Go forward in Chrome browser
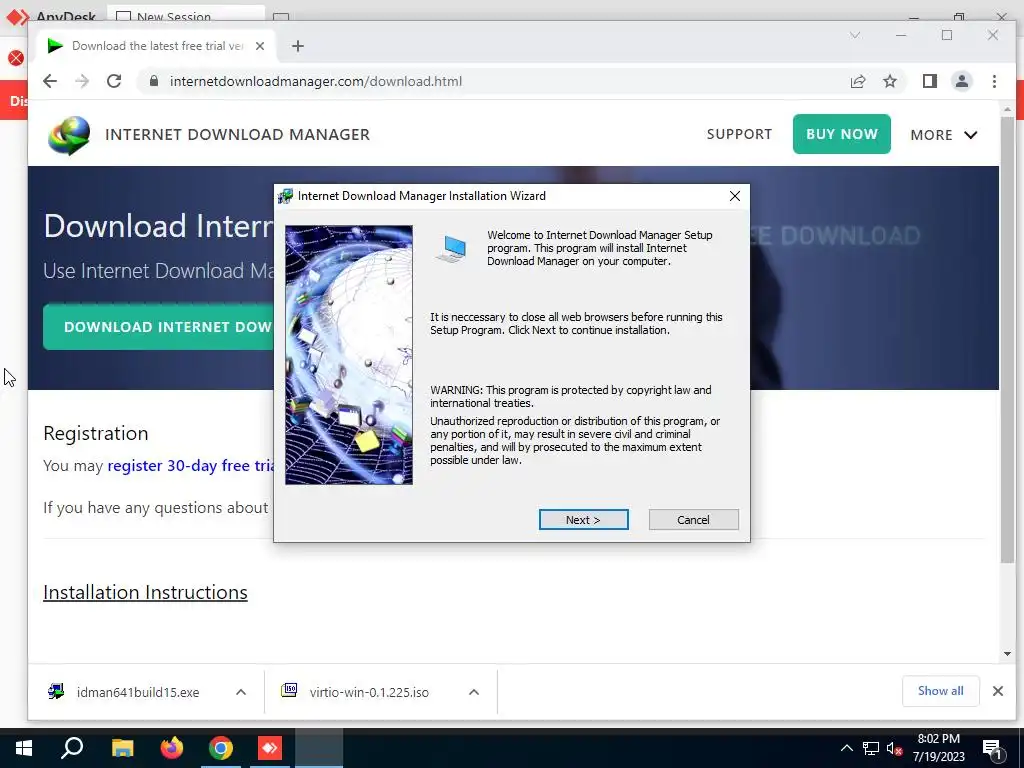 click(x=82, y=81)
